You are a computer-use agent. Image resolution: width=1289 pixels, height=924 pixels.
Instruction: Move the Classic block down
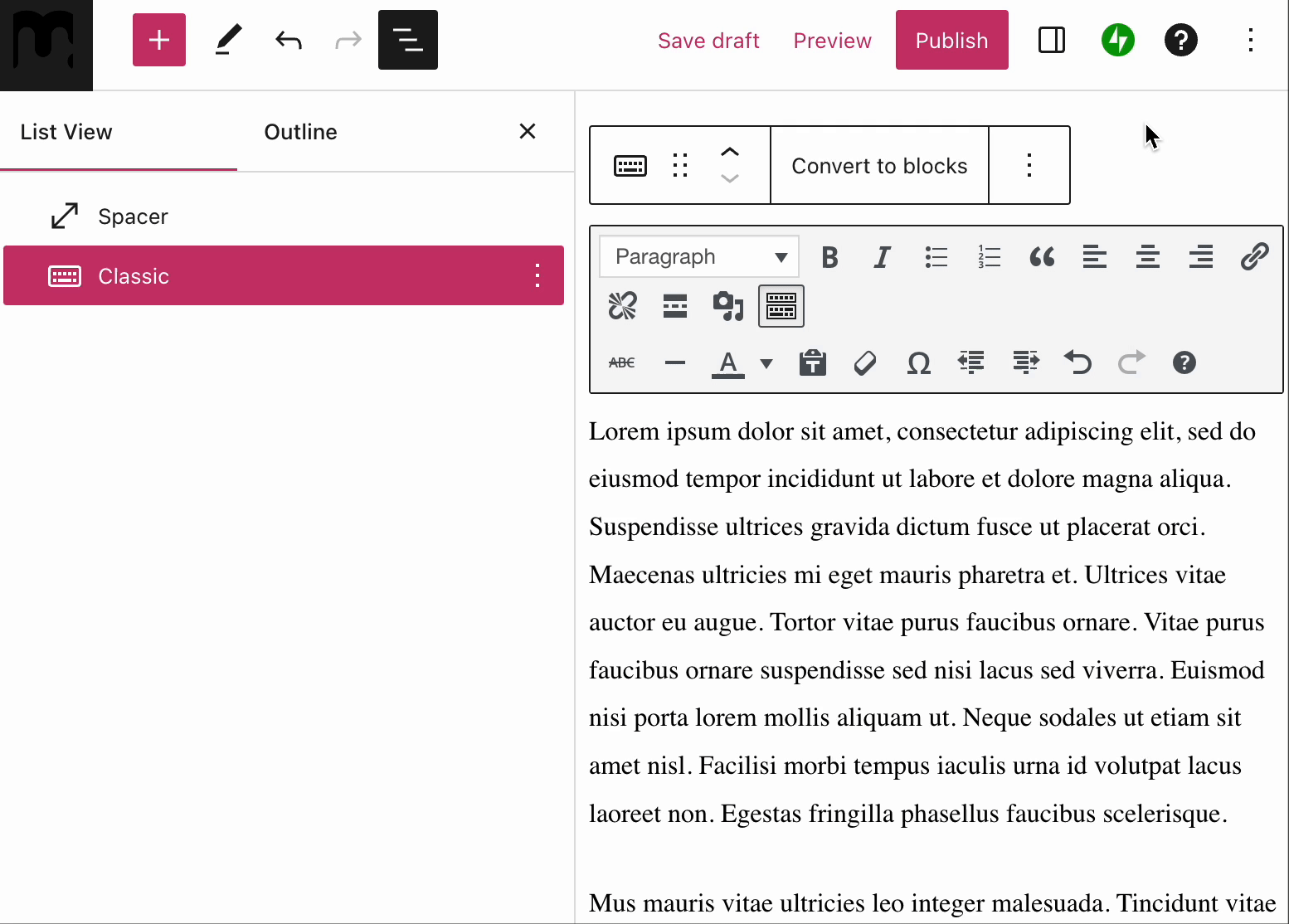730,178
